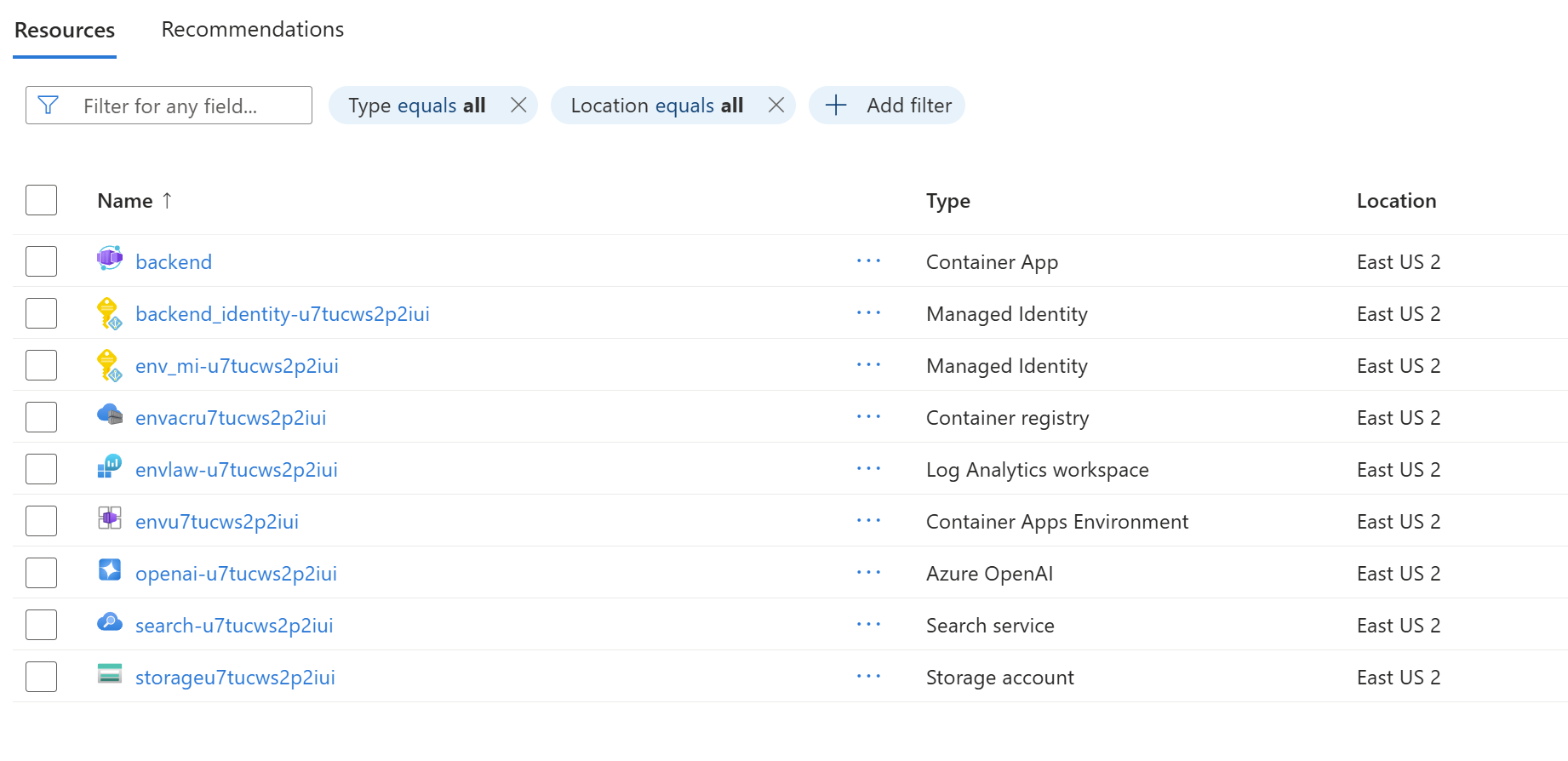Click the Log Analytics workspace type cell
This screenshot has width=1568, height=761.
click(x=1037, y=470)
